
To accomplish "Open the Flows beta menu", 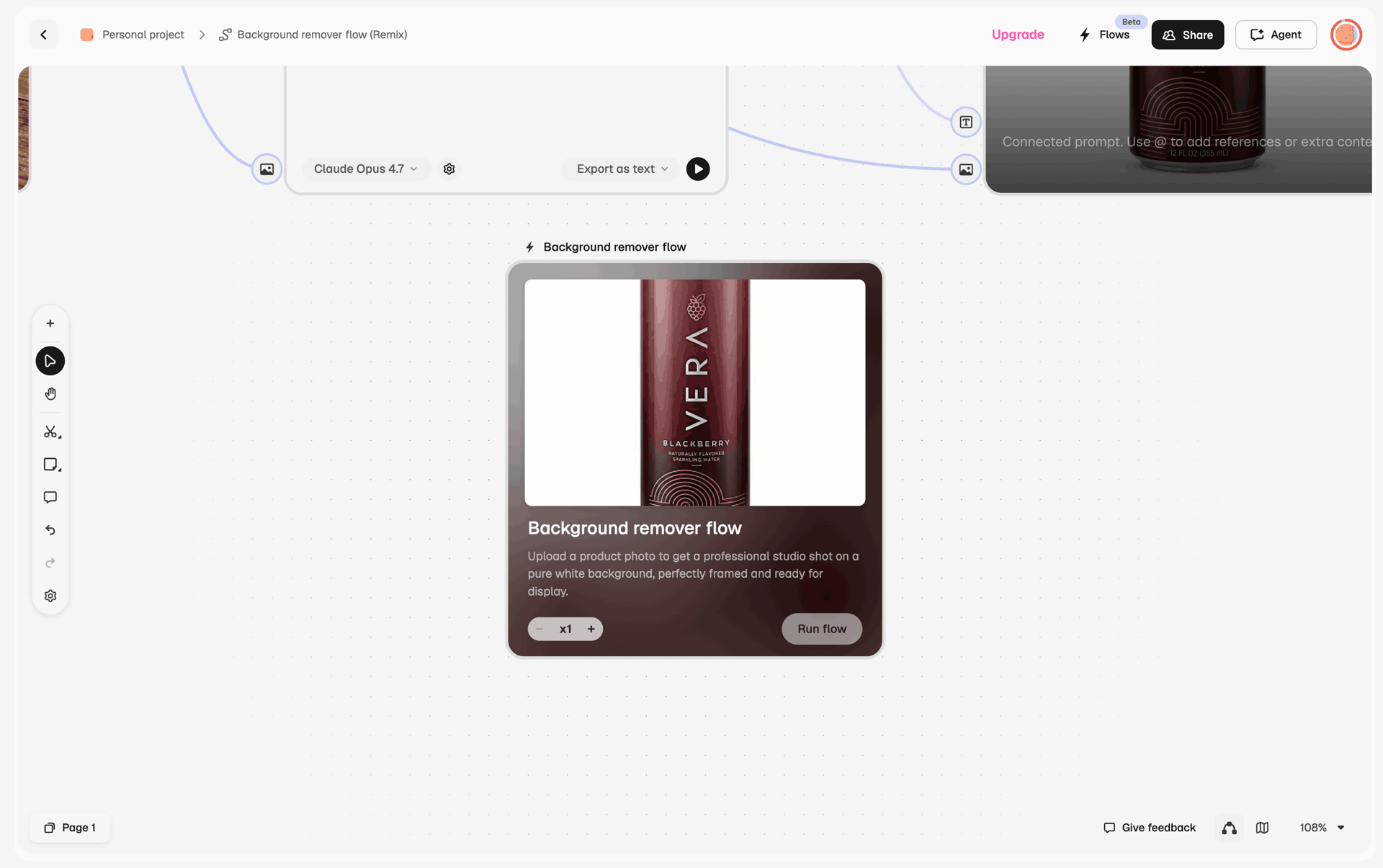I will 1105,35.
